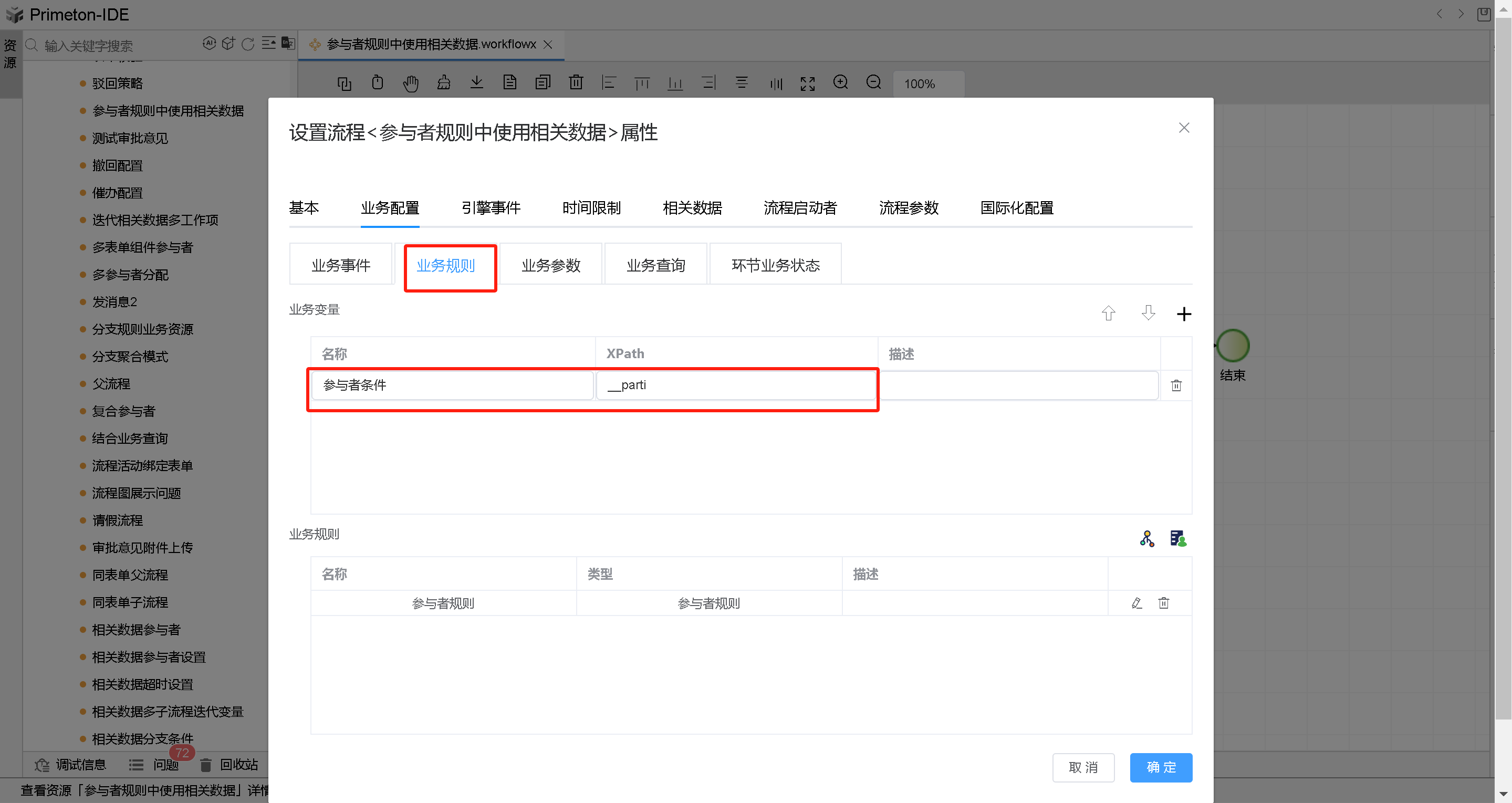Open the 业务参数 sub-tab
1512x803 pixels.
point(550,265)
